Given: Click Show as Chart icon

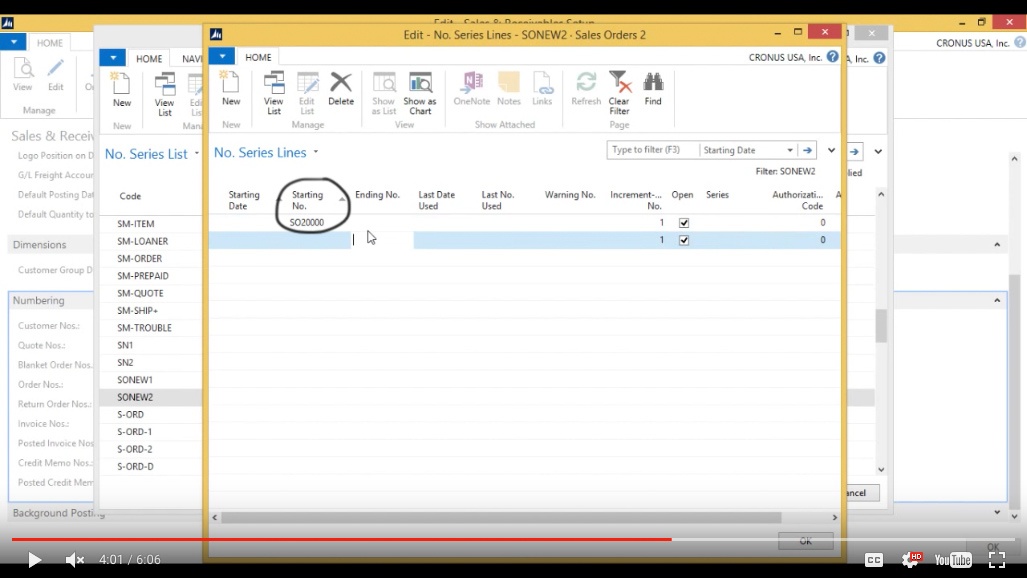Looking at the screenshot, I should [x=420, y=93].
